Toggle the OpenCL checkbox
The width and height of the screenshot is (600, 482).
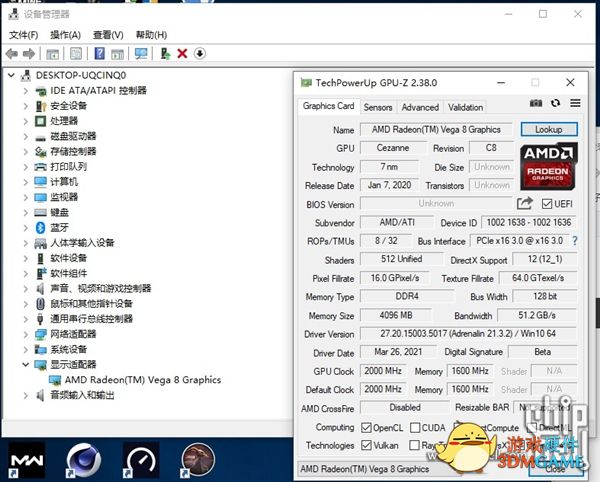[366, 427]
